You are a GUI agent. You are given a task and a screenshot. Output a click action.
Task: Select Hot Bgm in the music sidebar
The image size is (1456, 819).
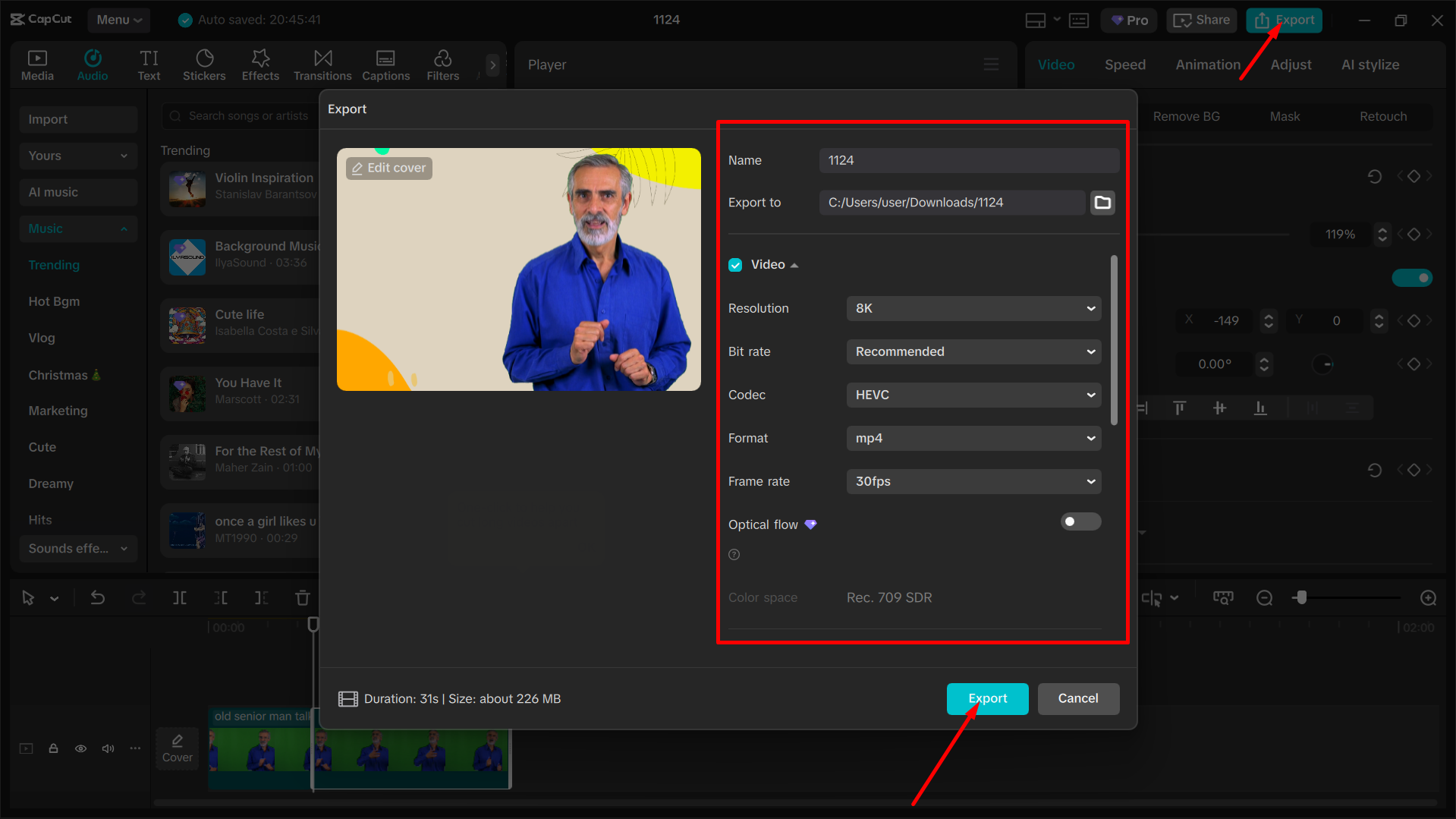54,301
